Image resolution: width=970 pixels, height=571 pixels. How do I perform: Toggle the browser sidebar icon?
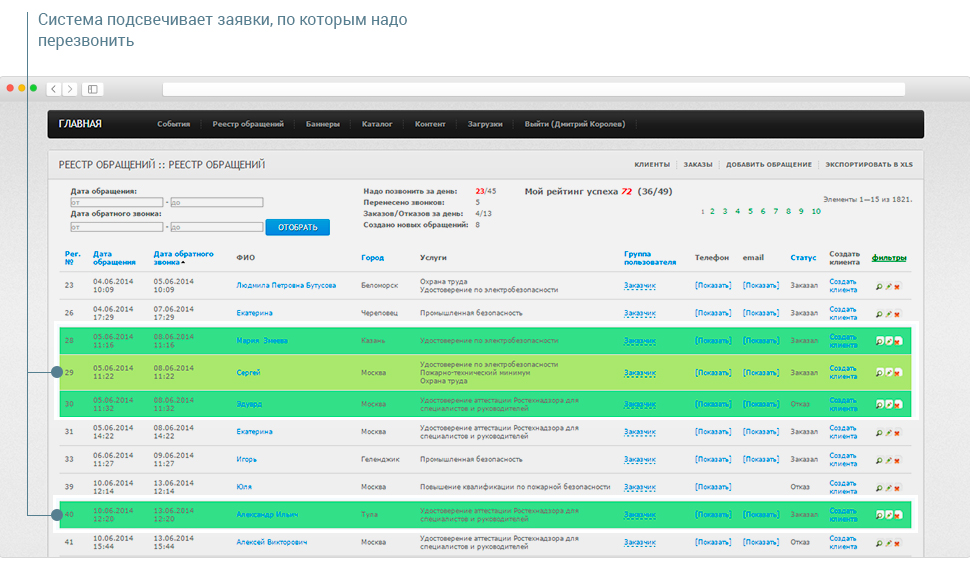[93, 89]
